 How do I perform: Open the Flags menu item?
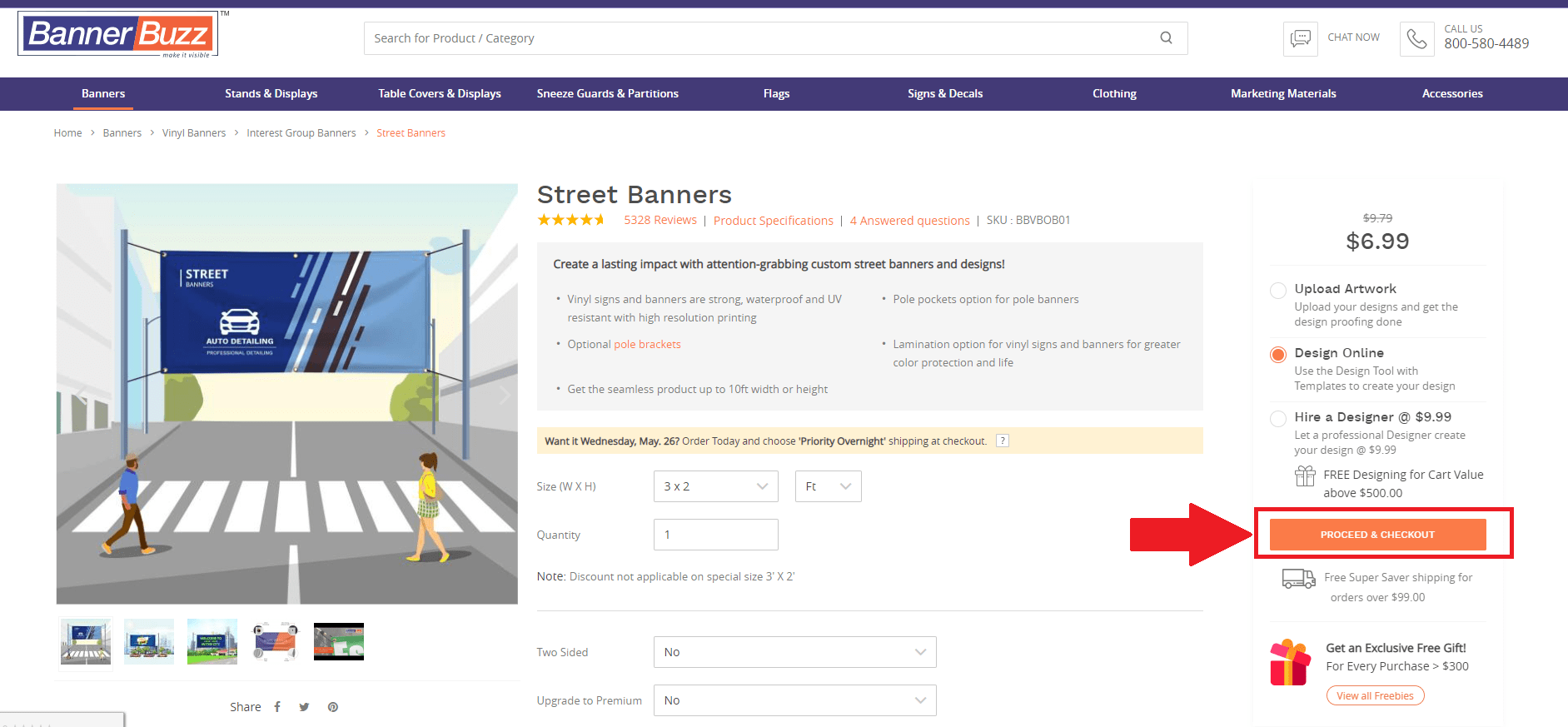[776, 93]
